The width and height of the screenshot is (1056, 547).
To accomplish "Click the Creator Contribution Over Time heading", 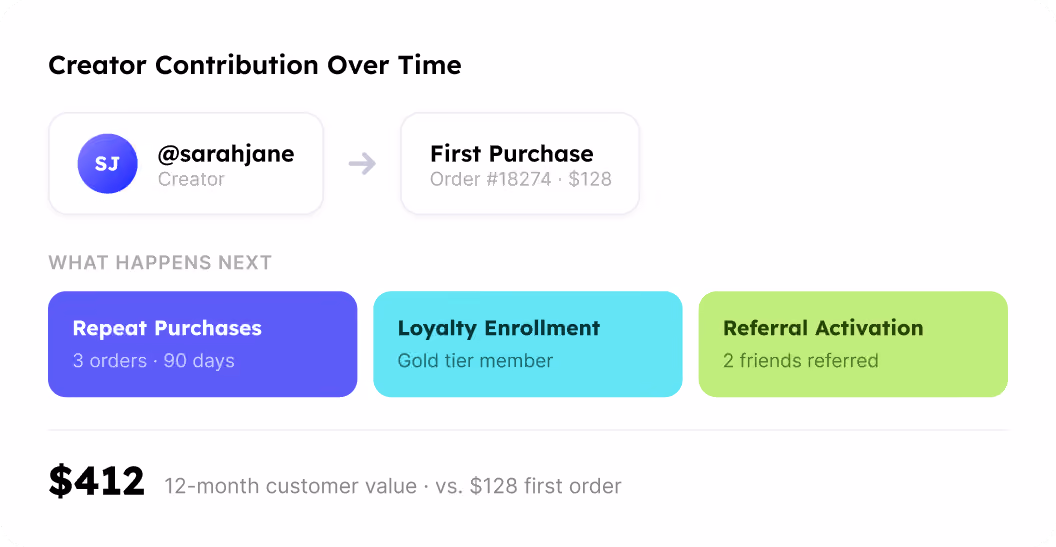I will [255, 65].
